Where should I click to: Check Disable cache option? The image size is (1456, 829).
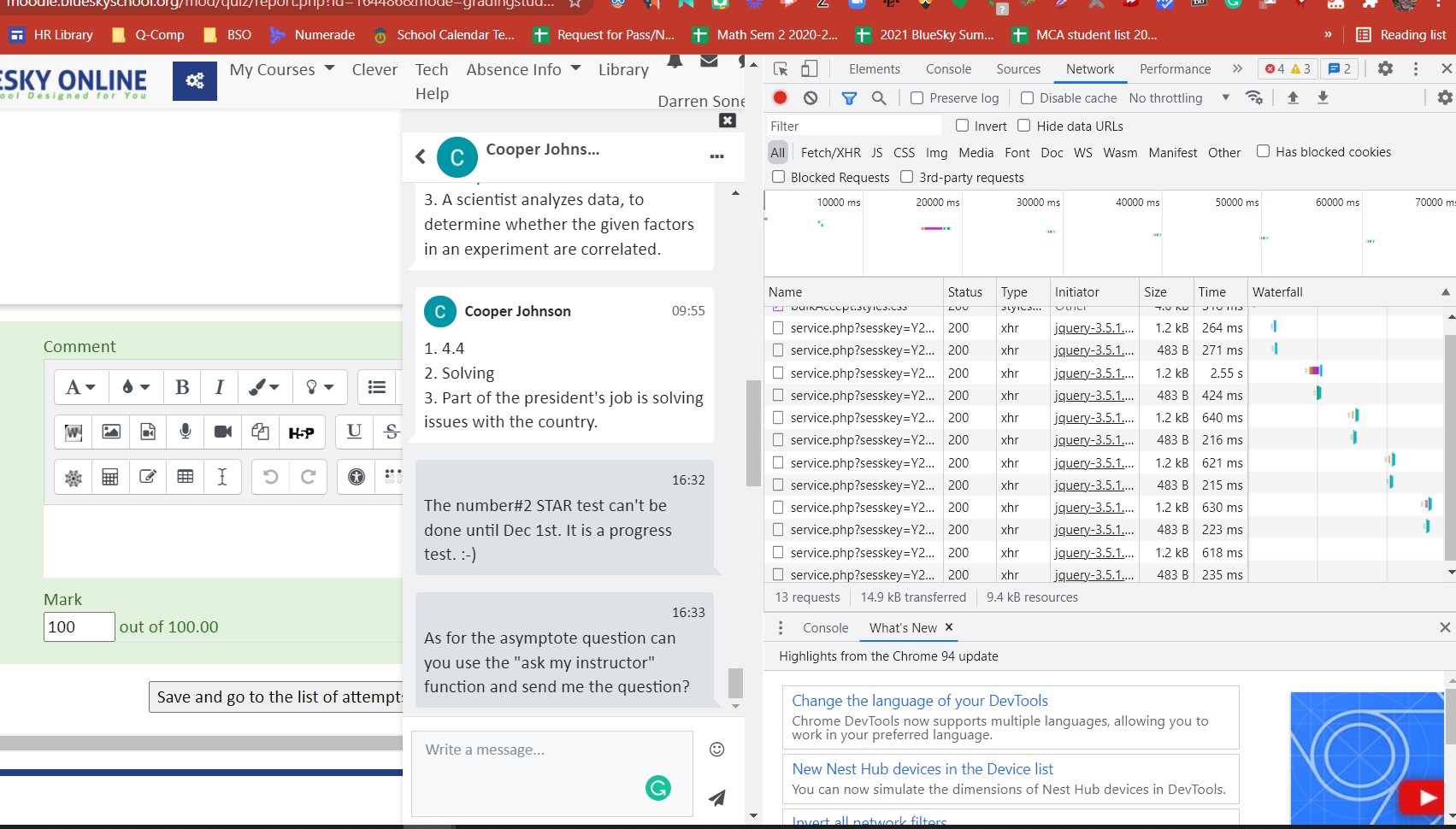1027,98
